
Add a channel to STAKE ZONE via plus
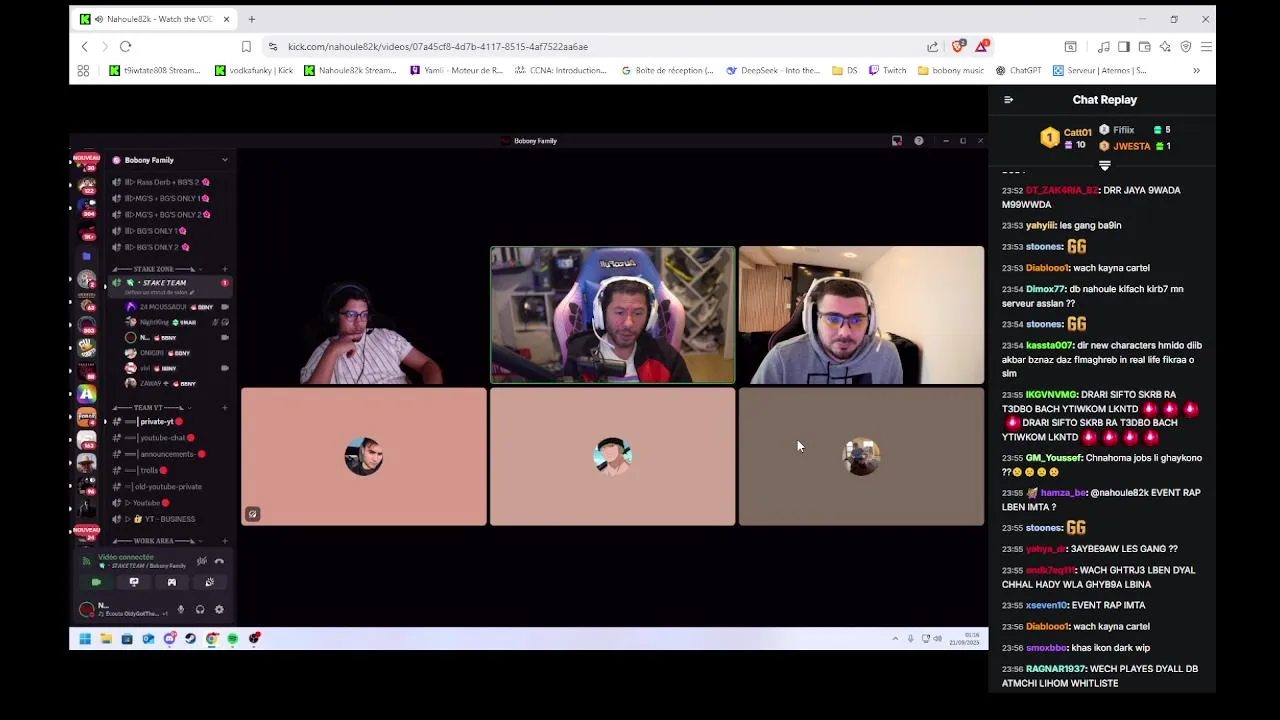coord(224,269)
